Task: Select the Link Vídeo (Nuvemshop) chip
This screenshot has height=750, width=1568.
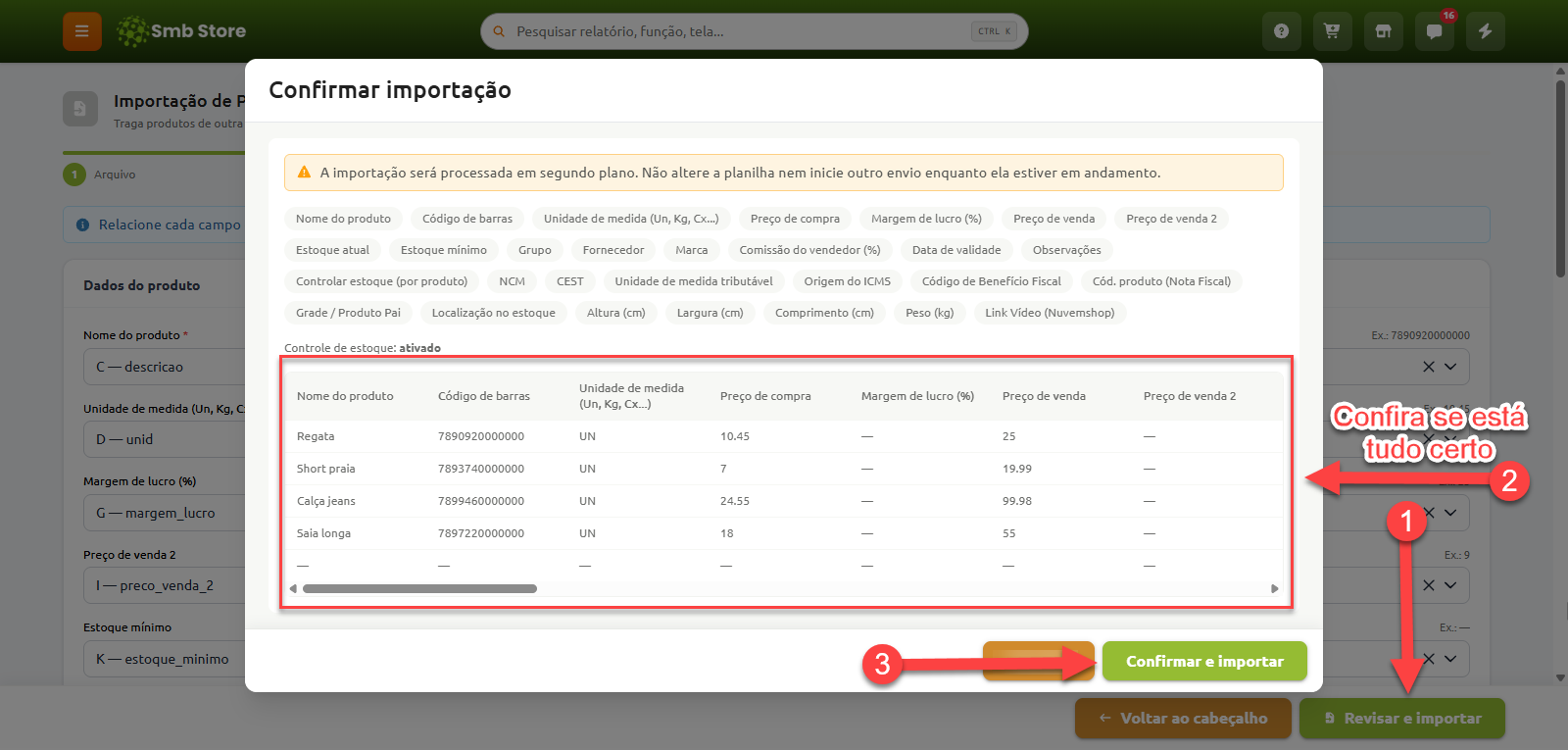Action: pyautogui.click(x=1050, y=313)
